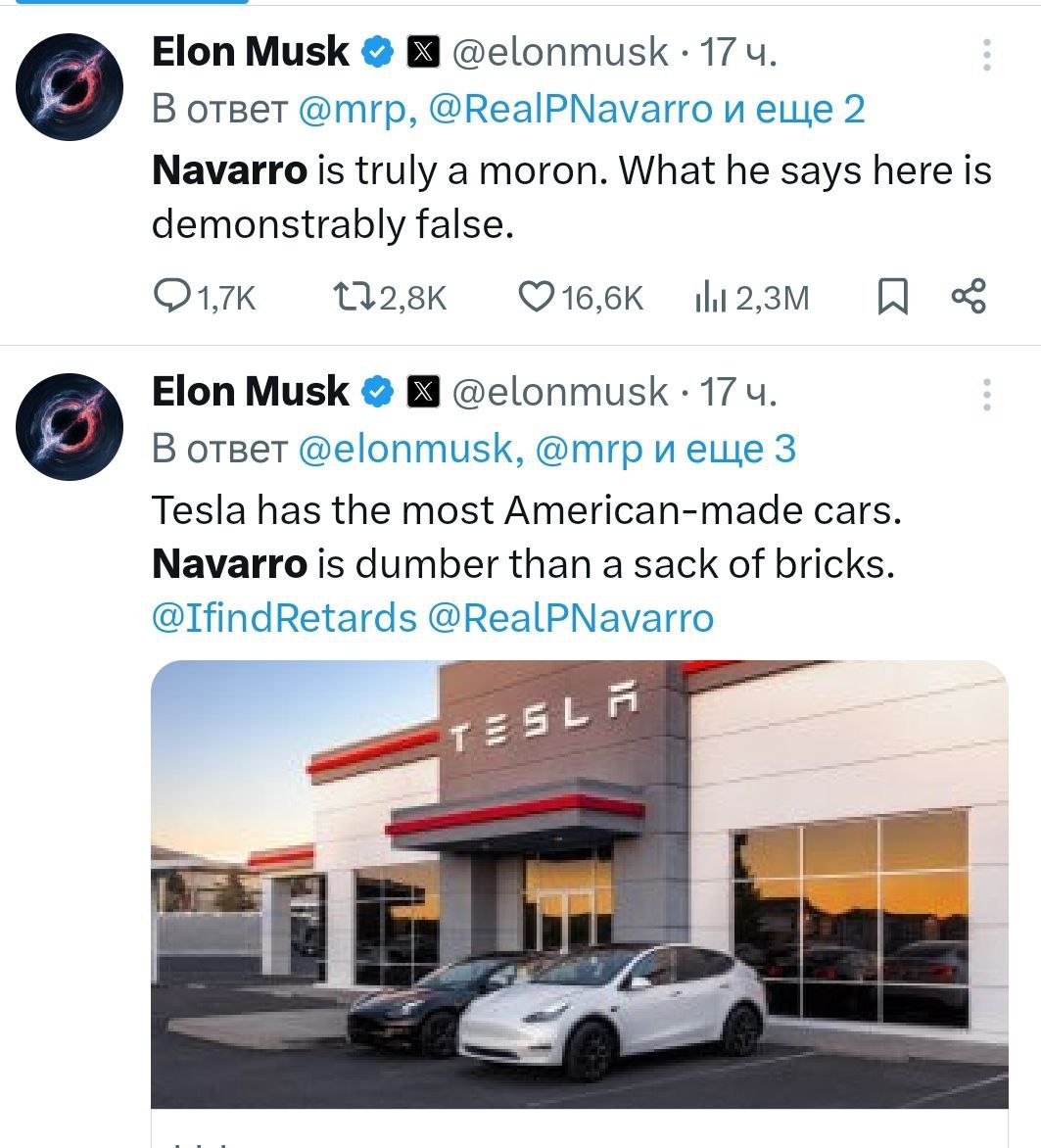Bookmark the tweet with bookmark icon

pyautogui.click(x=894, y=296)
